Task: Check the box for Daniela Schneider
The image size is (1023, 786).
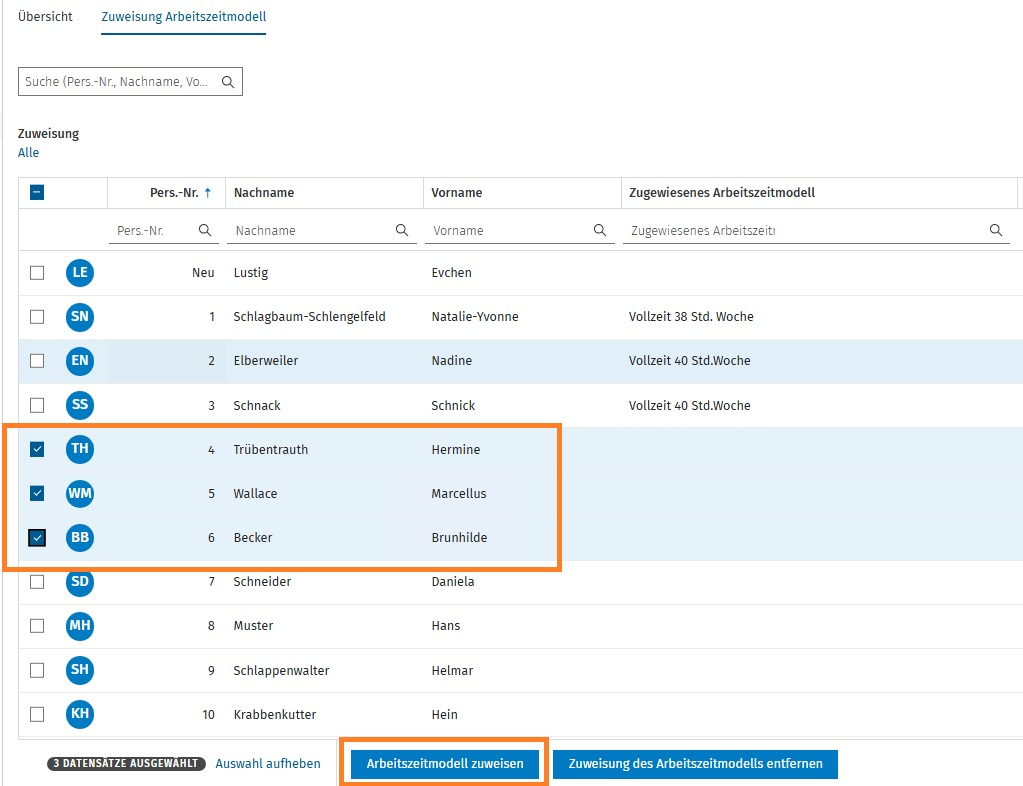Action: point(37,581)
